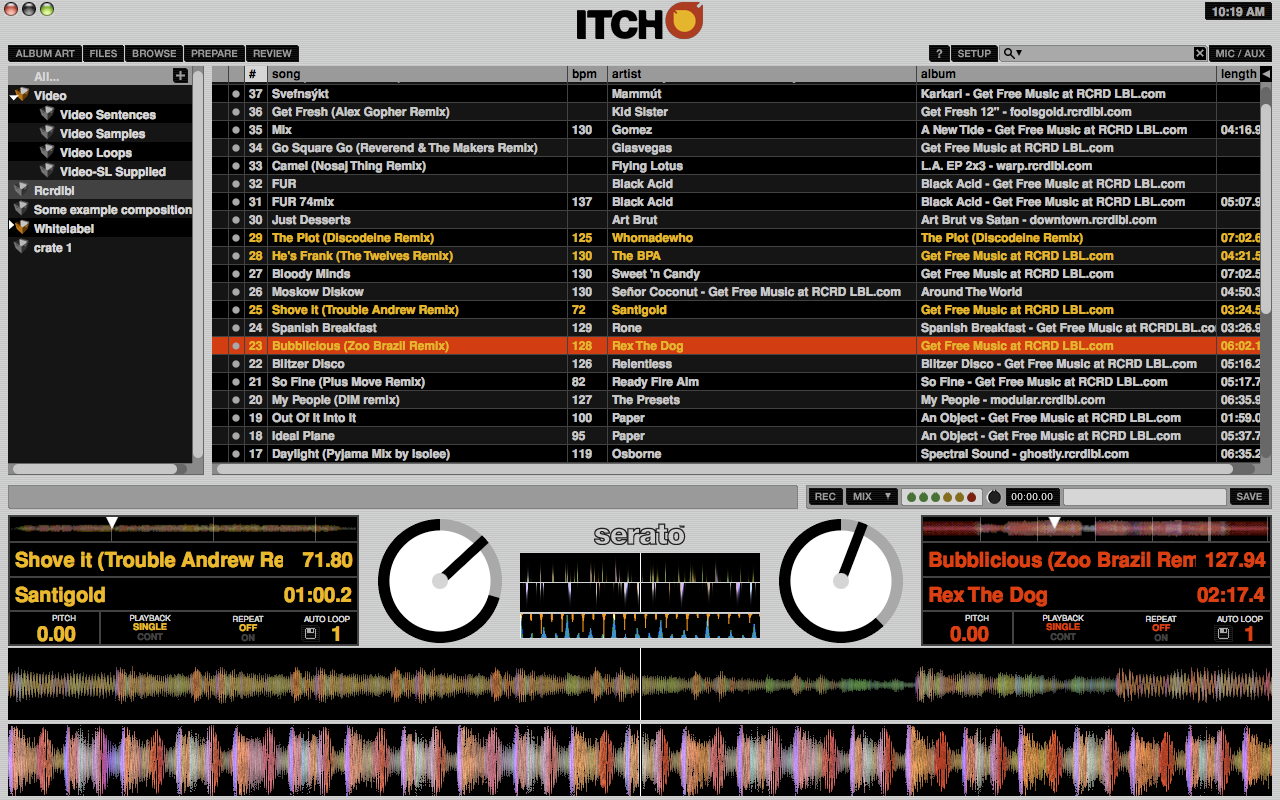Clear the search with X icon
This screenshot has height=800, width=1280.
1200,53
